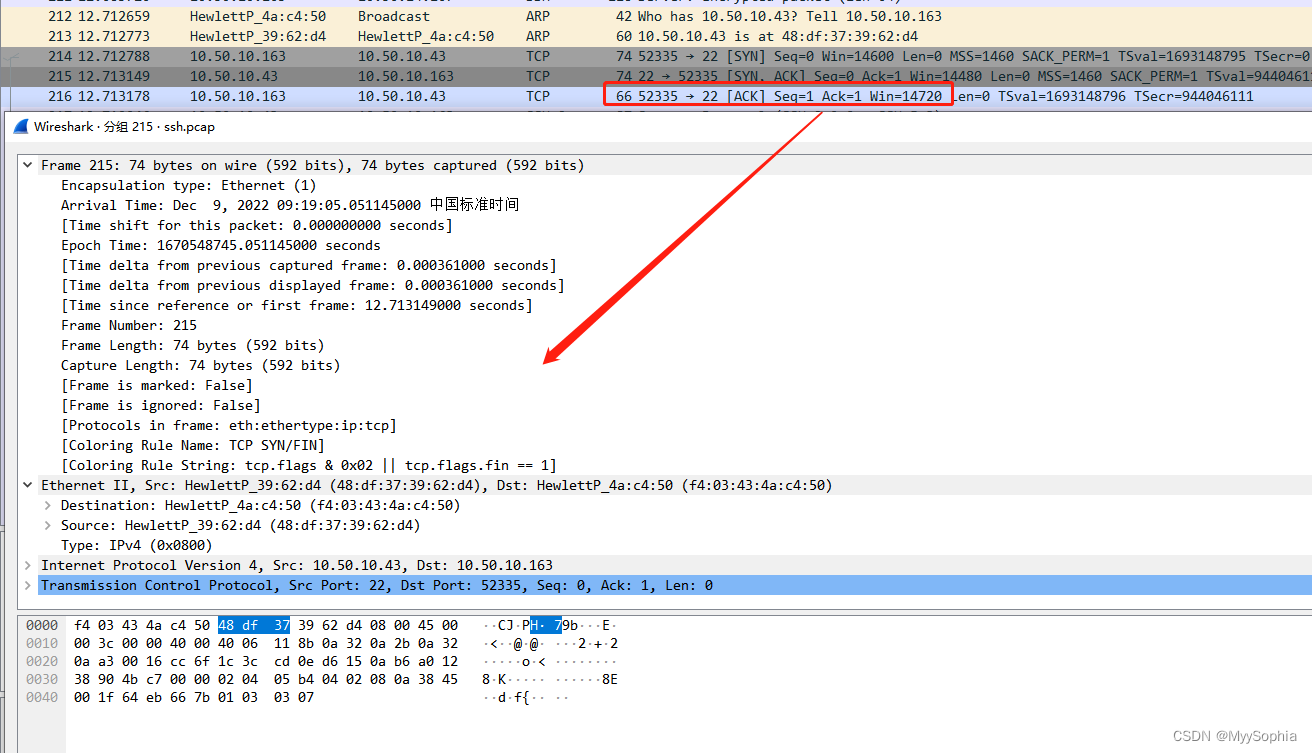Expand the Destination HewlettP_4a:c4:50 node
The height and width of the screenshot is (753, 1312).
pyautogui.click(x=48, y=505)
